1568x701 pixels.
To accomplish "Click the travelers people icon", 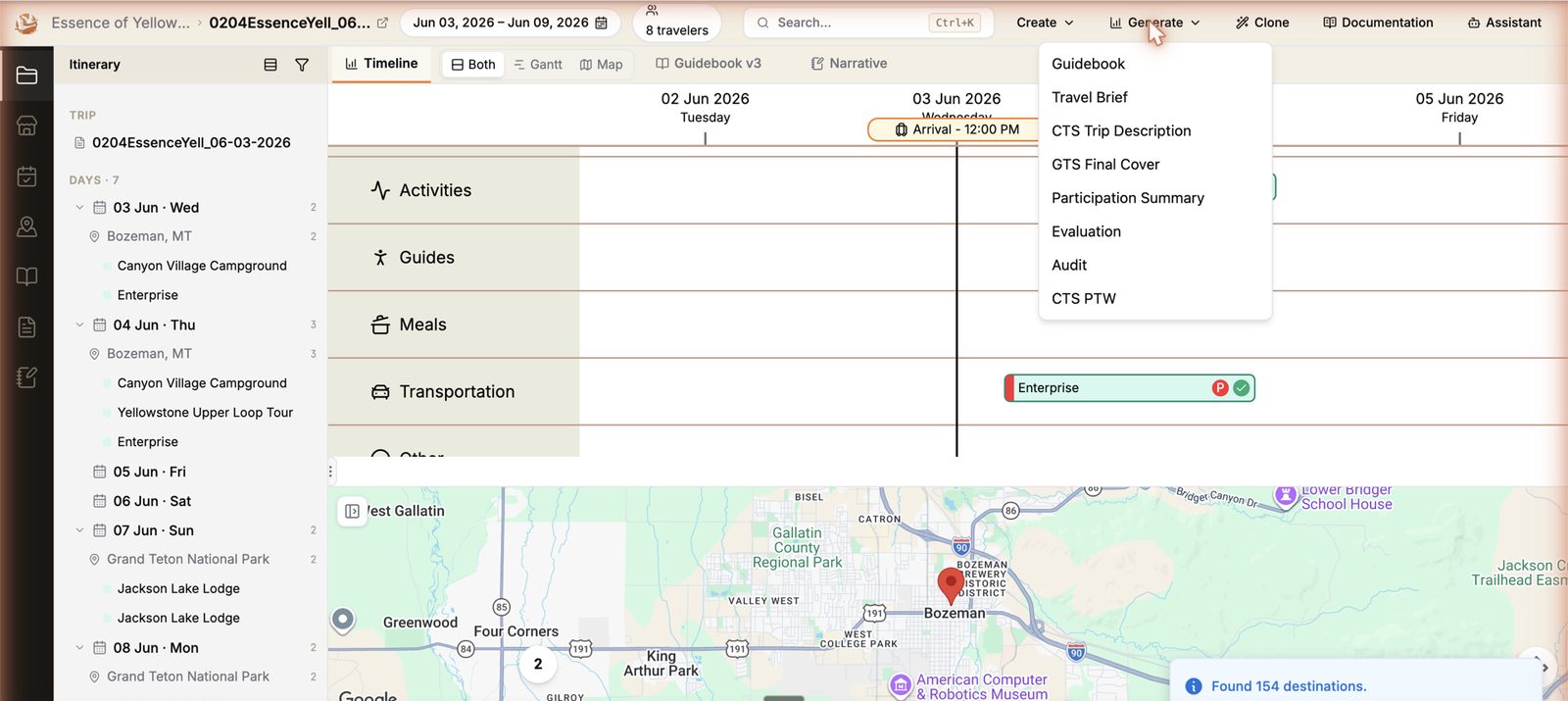I will point(652,10).
